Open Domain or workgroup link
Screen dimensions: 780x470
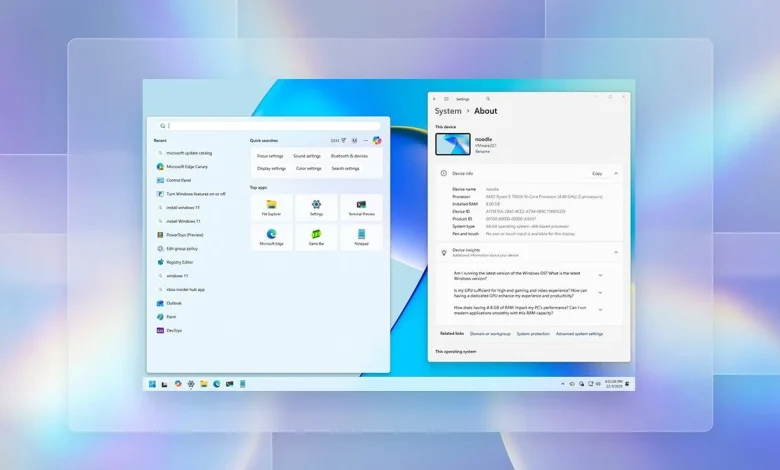pos(490,334)
